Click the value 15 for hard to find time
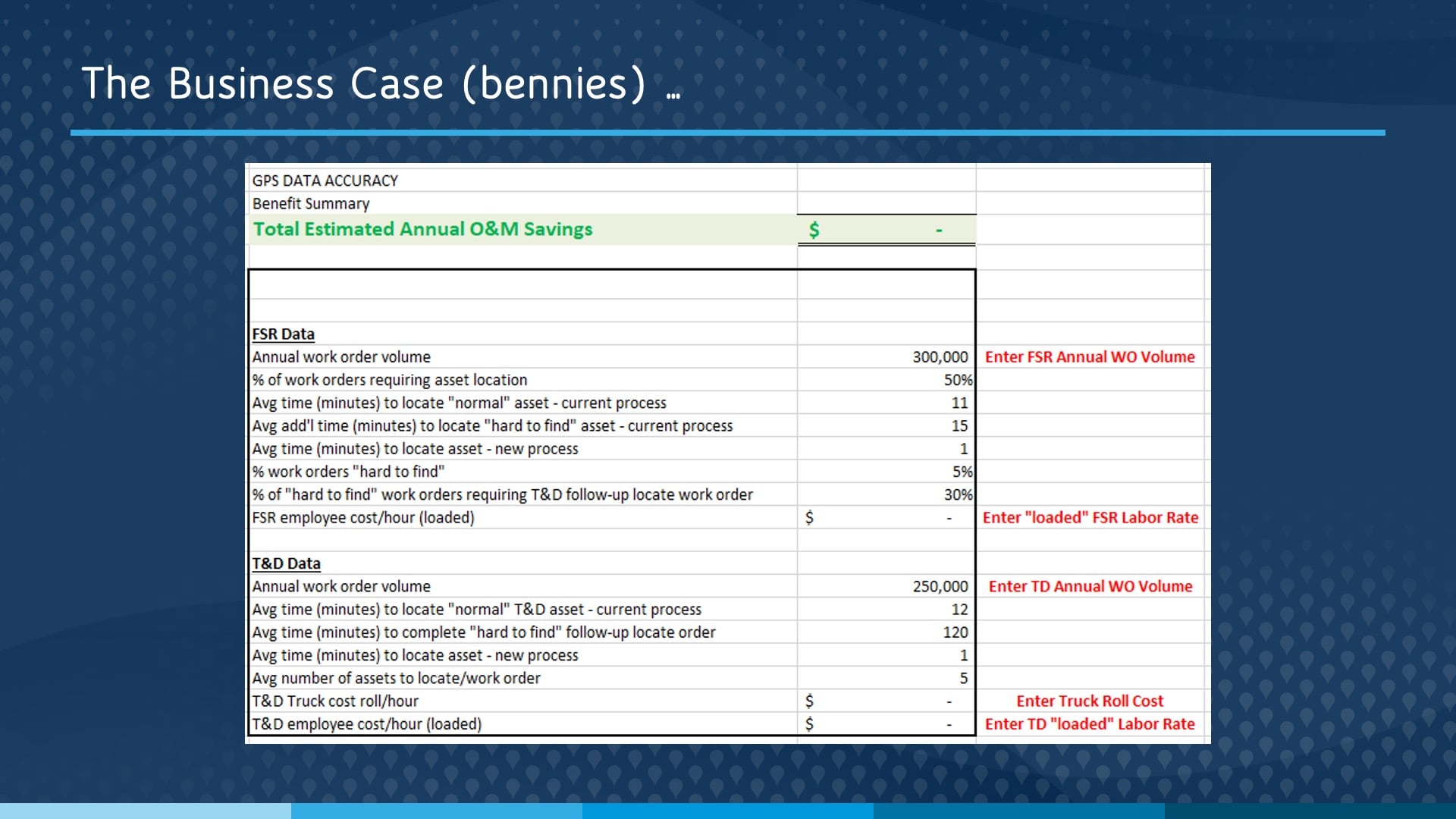This screenshot has height=819, width=1456. tap(960, 425)
